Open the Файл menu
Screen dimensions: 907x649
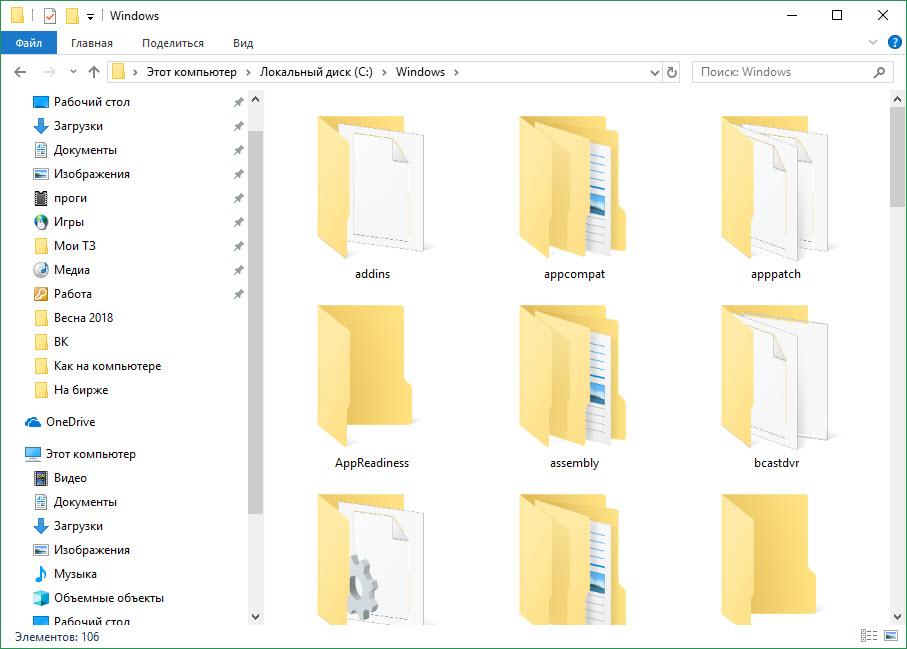[28, 43]
